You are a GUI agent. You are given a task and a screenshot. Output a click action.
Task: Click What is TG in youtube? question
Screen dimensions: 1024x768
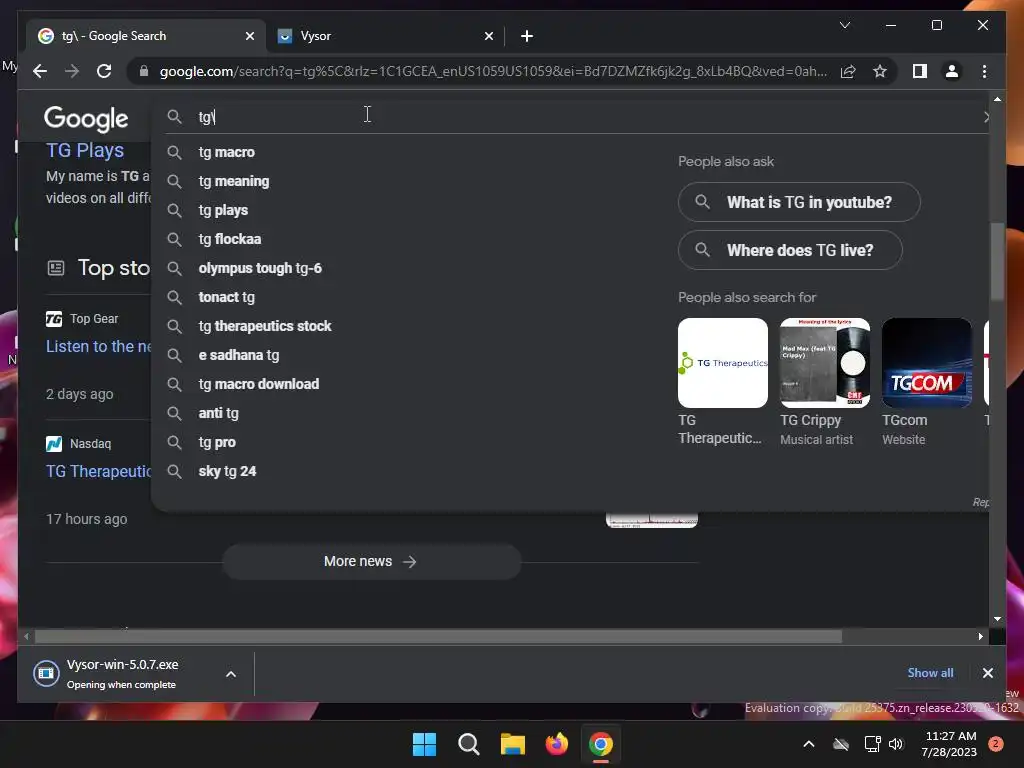click(x=799, y=202)
